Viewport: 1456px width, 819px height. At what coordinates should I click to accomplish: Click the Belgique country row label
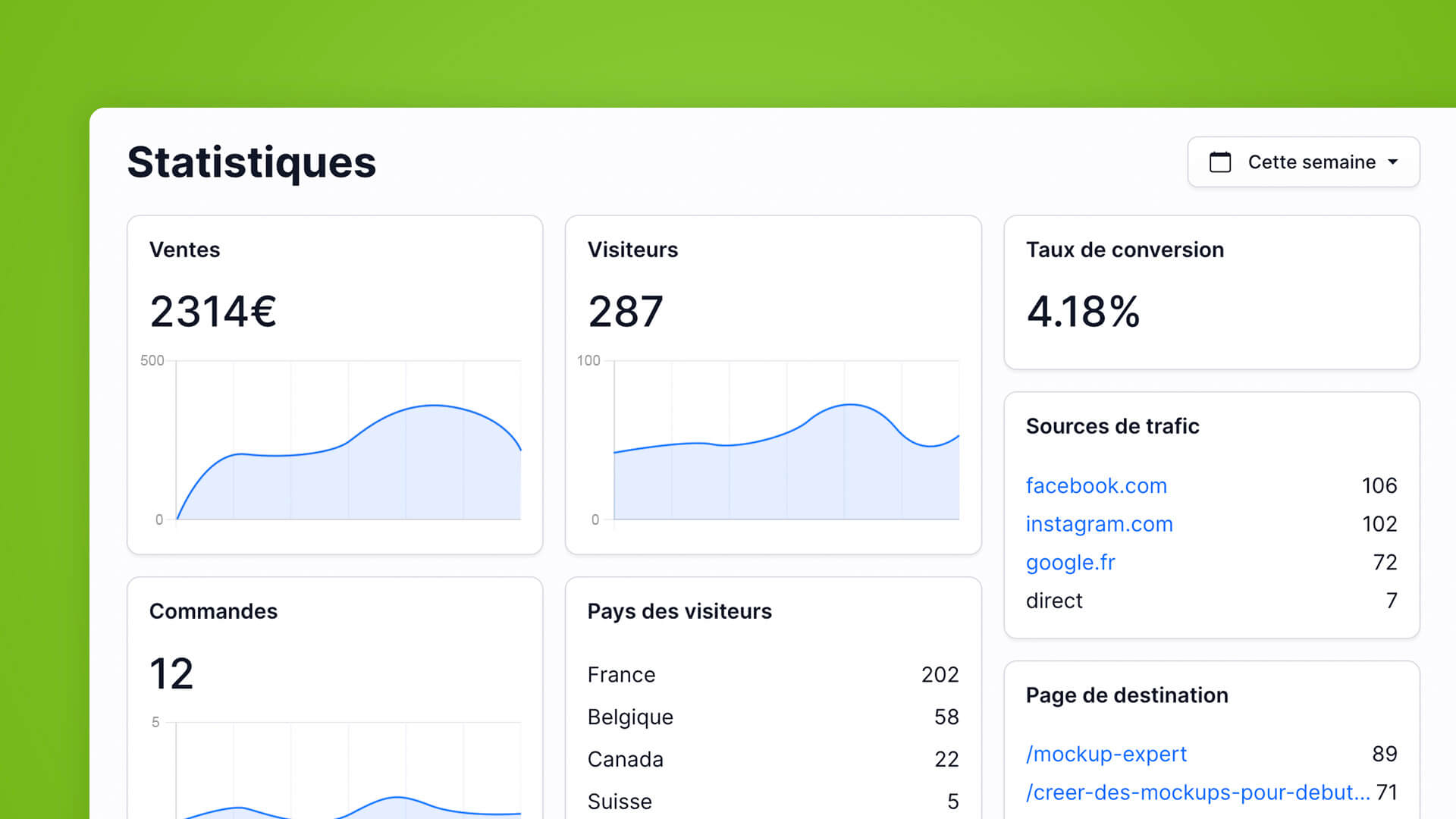pyautogui.click(x=631, y=717)
